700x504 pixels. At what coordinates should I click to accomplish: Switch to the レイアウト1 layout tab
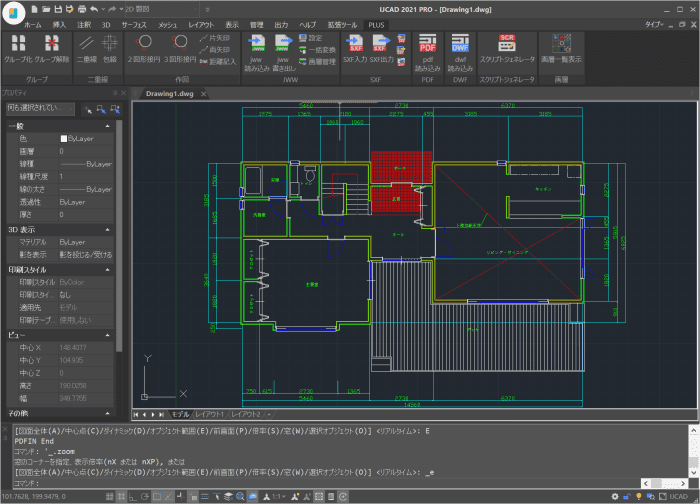[x=209, y=414]
